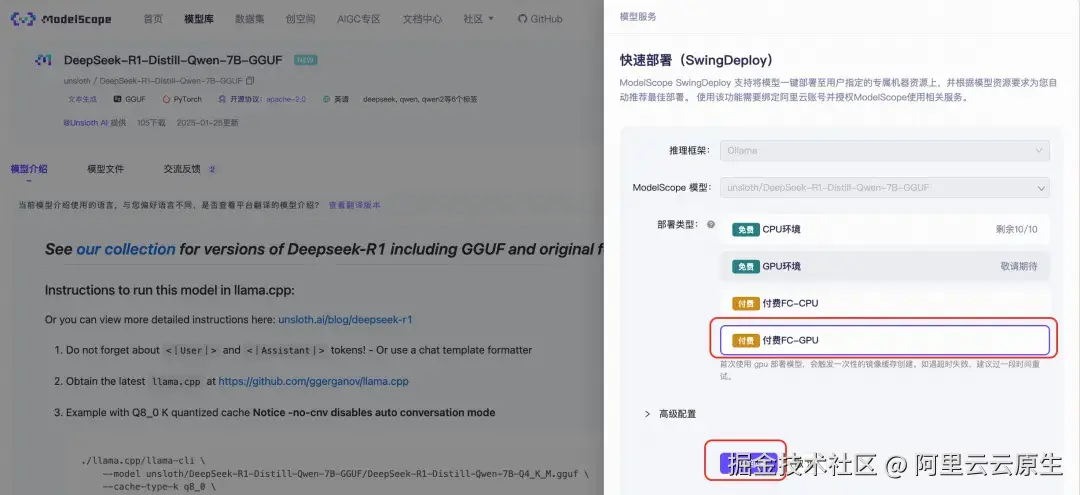
Task: Click the ModelScope logo in the header
Action: pos(61,19)
